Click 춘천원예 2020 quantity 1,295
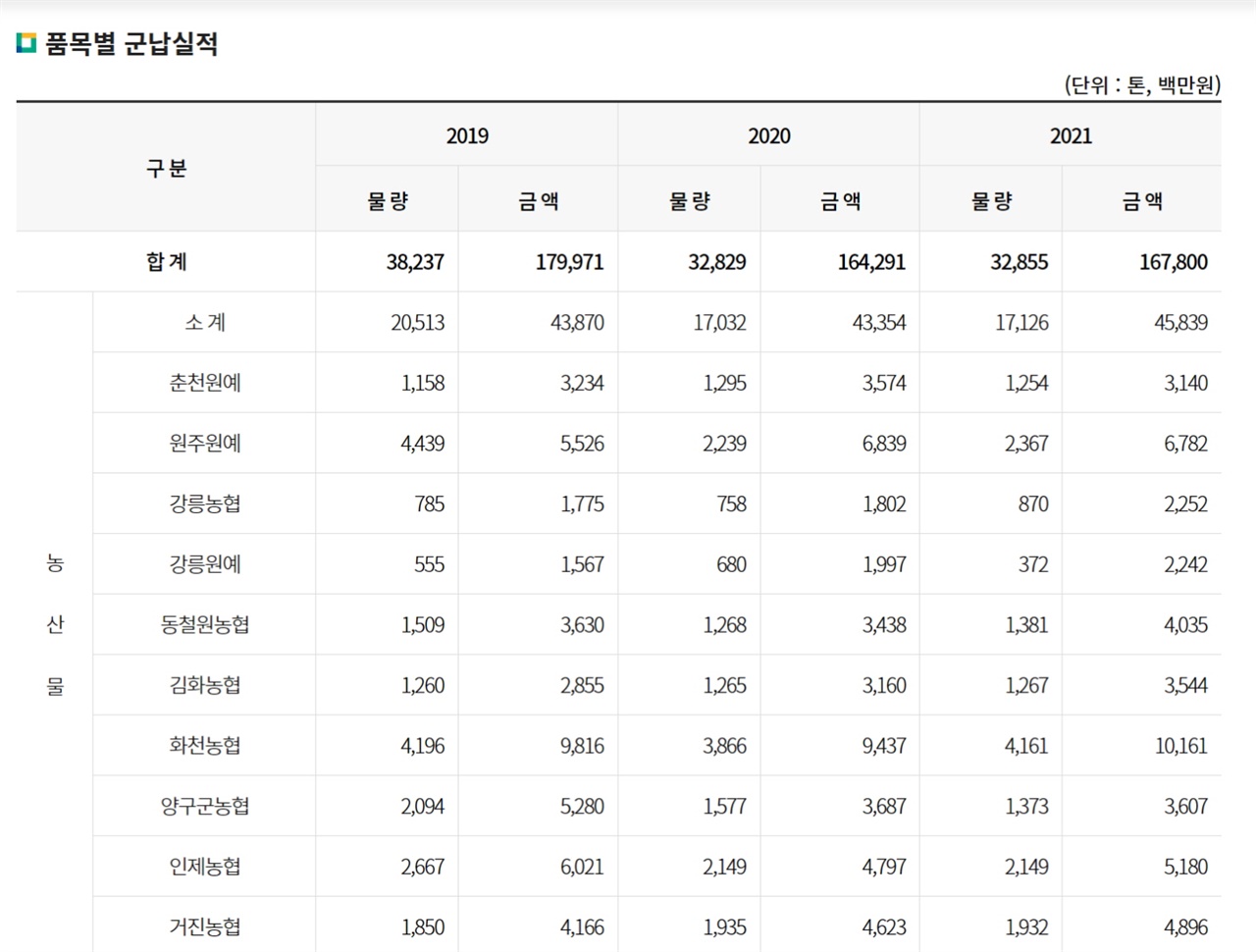Image resolution: width=1256 pixels, height=952 pixels. (x=725, y=384)
